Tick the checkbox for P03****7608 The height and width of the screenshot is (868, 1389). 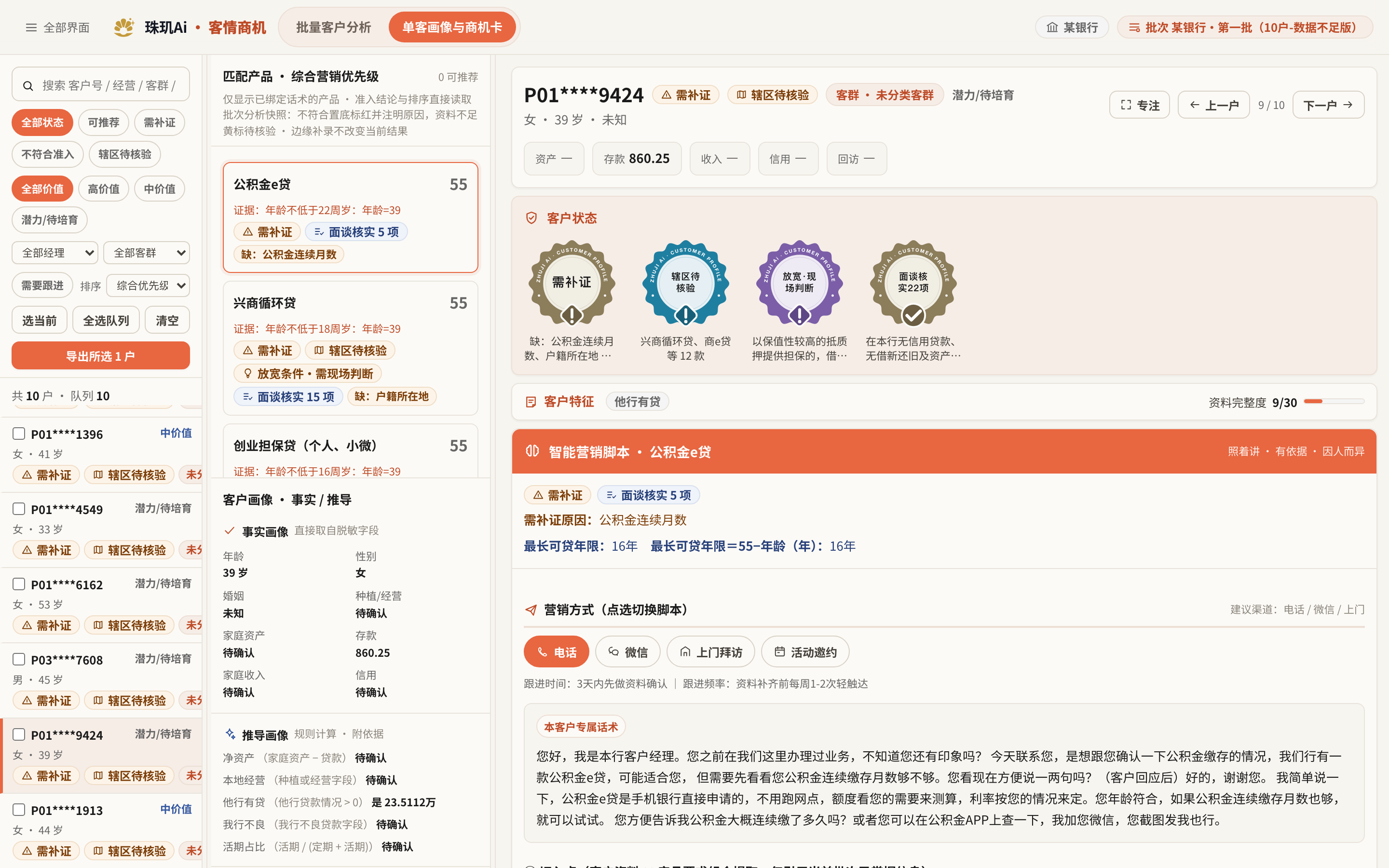pos(19,659)
